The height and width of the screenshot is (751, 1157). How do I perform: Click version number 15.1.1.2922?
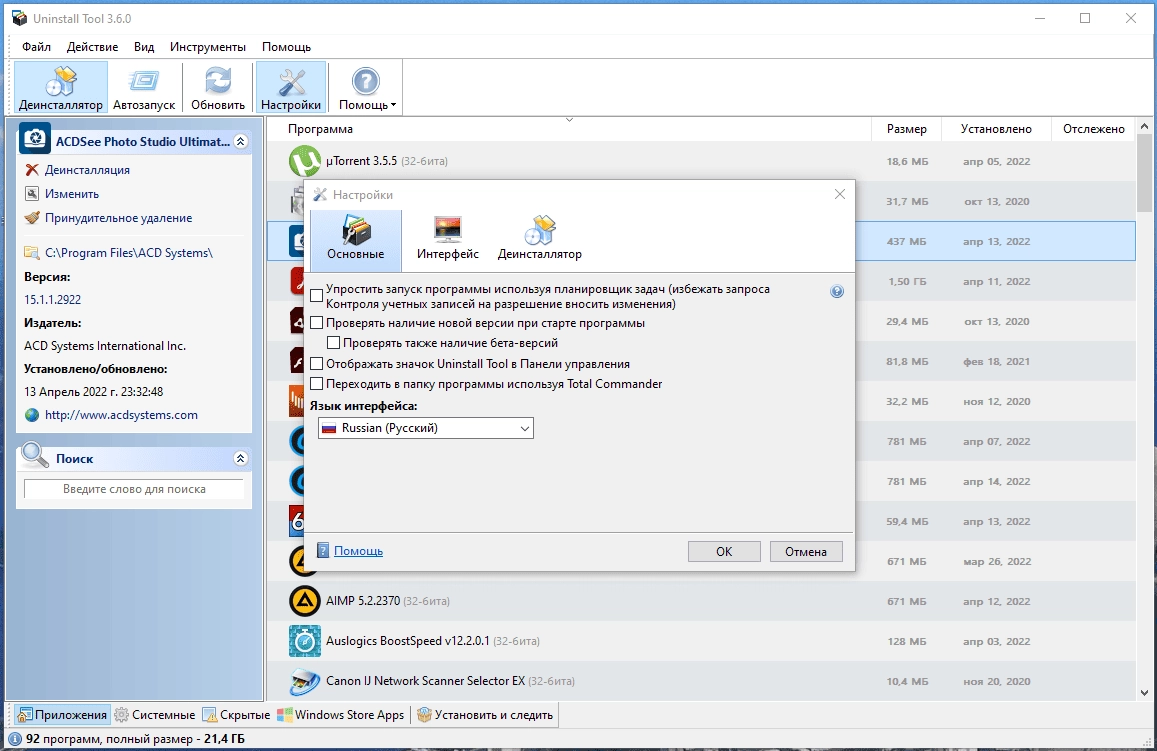(x=52, y=300)
